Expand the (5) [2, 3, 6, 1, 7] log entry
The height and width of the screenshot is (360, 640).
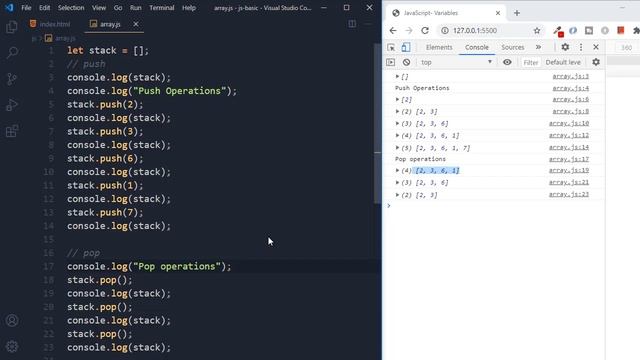click(x=397, y=148)
